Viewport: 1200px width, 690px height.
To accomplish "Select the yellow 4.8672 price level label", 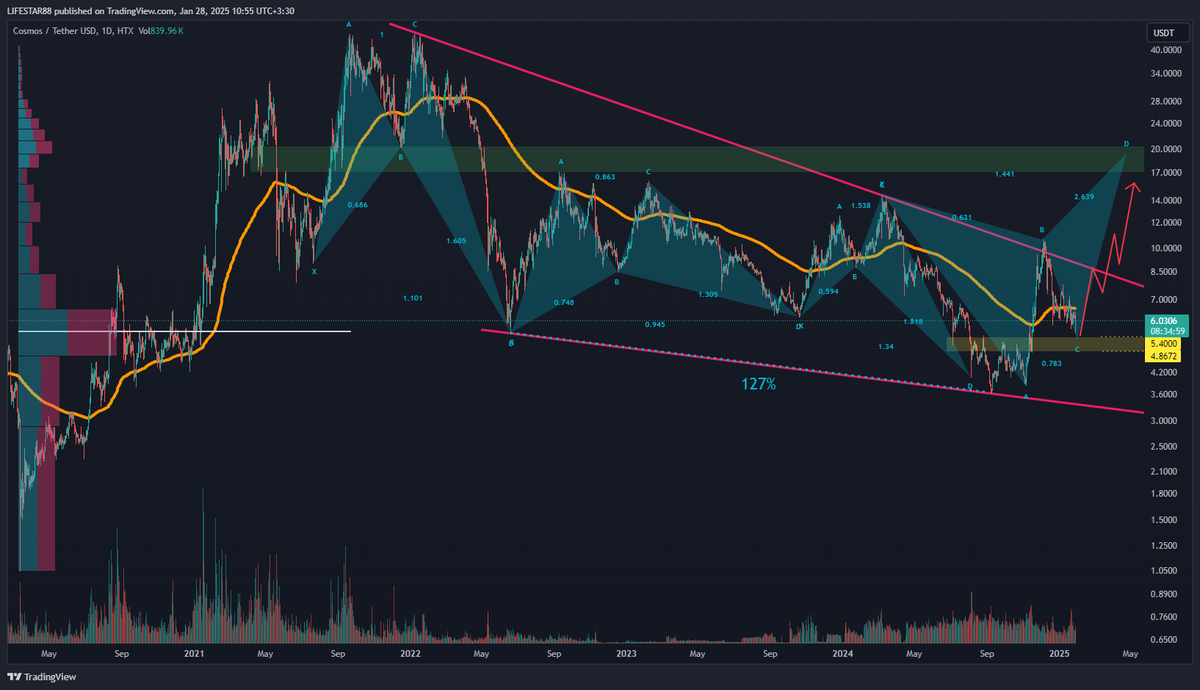I will point(1163,355).
